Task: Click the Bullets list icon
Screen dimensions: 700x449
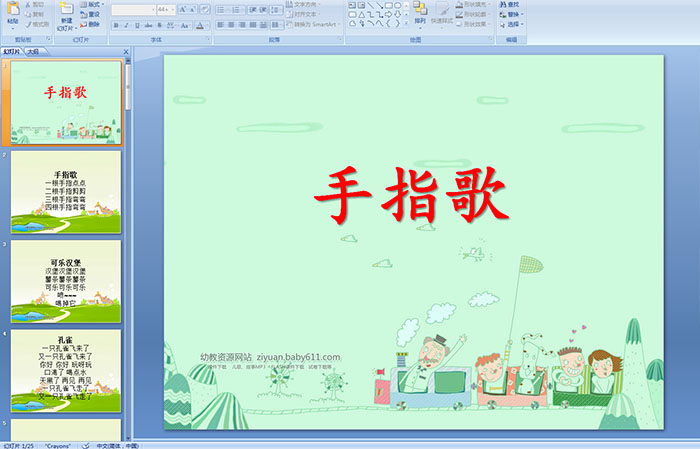Action: (221, 10)
